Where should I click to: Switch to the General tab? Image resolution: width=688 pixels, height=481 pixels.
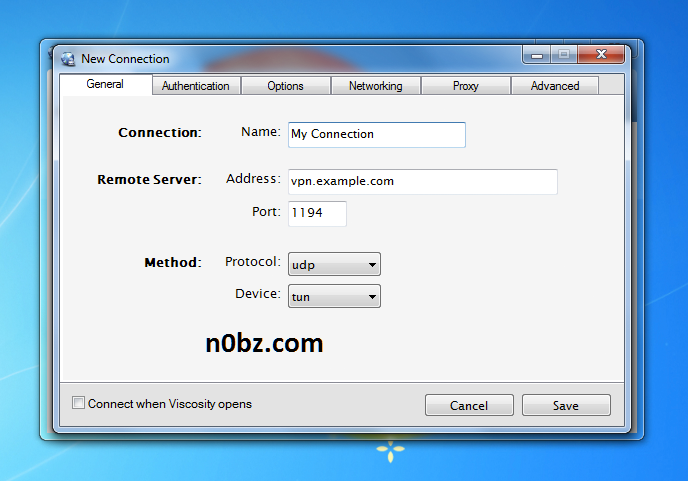105,84
